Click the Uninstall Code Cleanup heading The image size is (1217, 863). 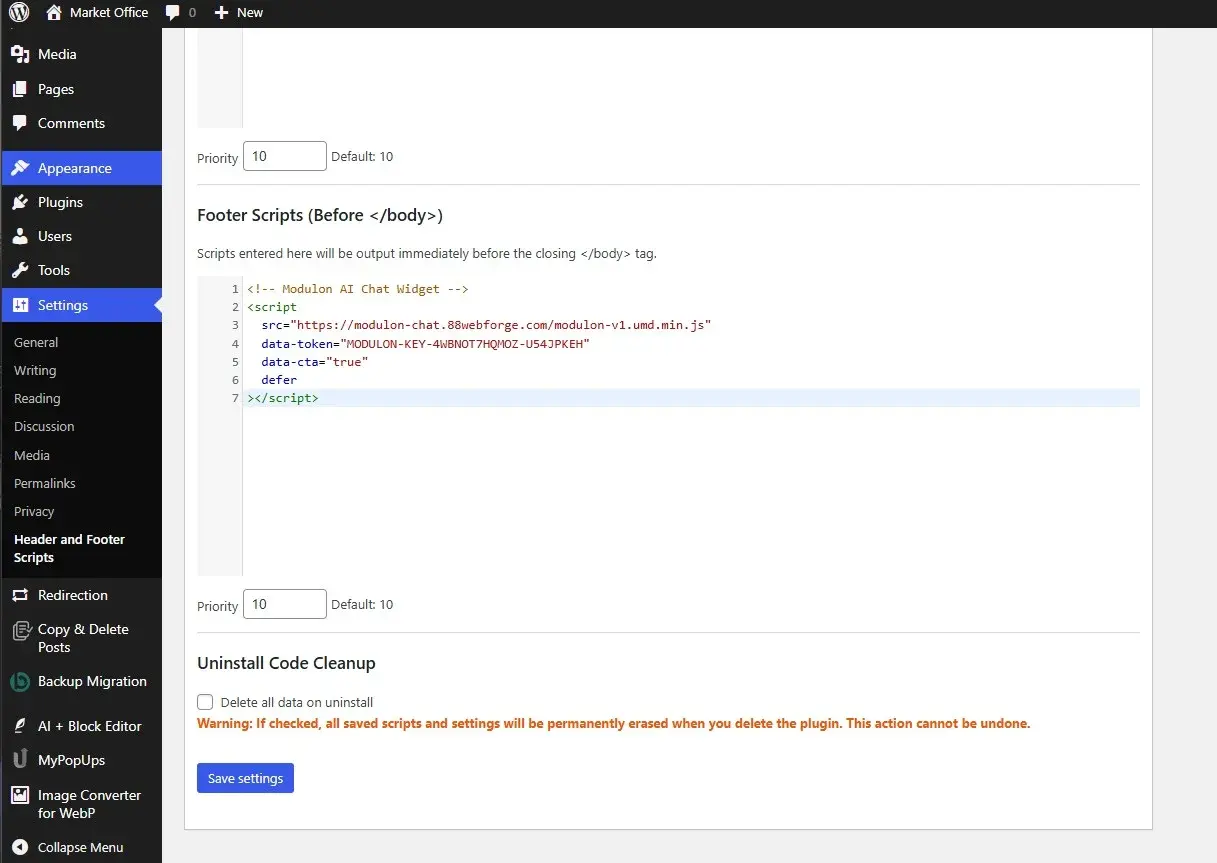(286, 663)
